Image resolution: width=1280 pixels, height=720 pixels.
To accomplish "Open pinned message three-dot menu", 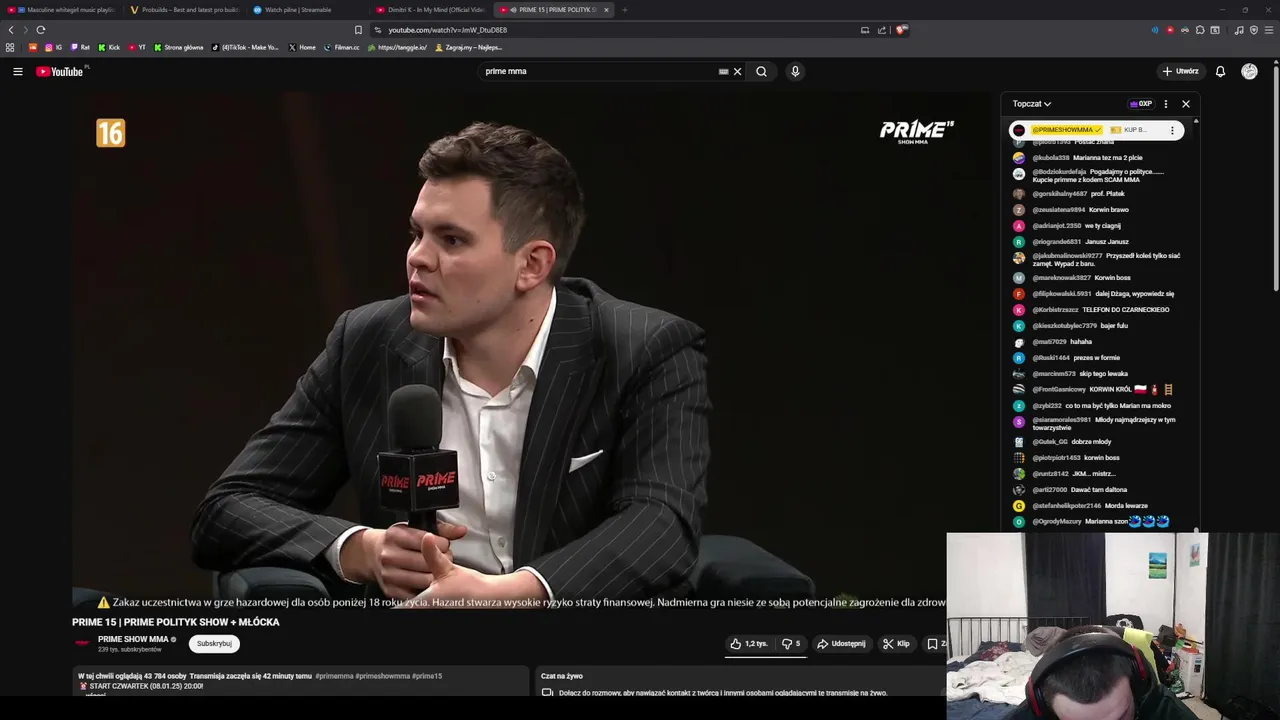I will [x=1172, y=130].
